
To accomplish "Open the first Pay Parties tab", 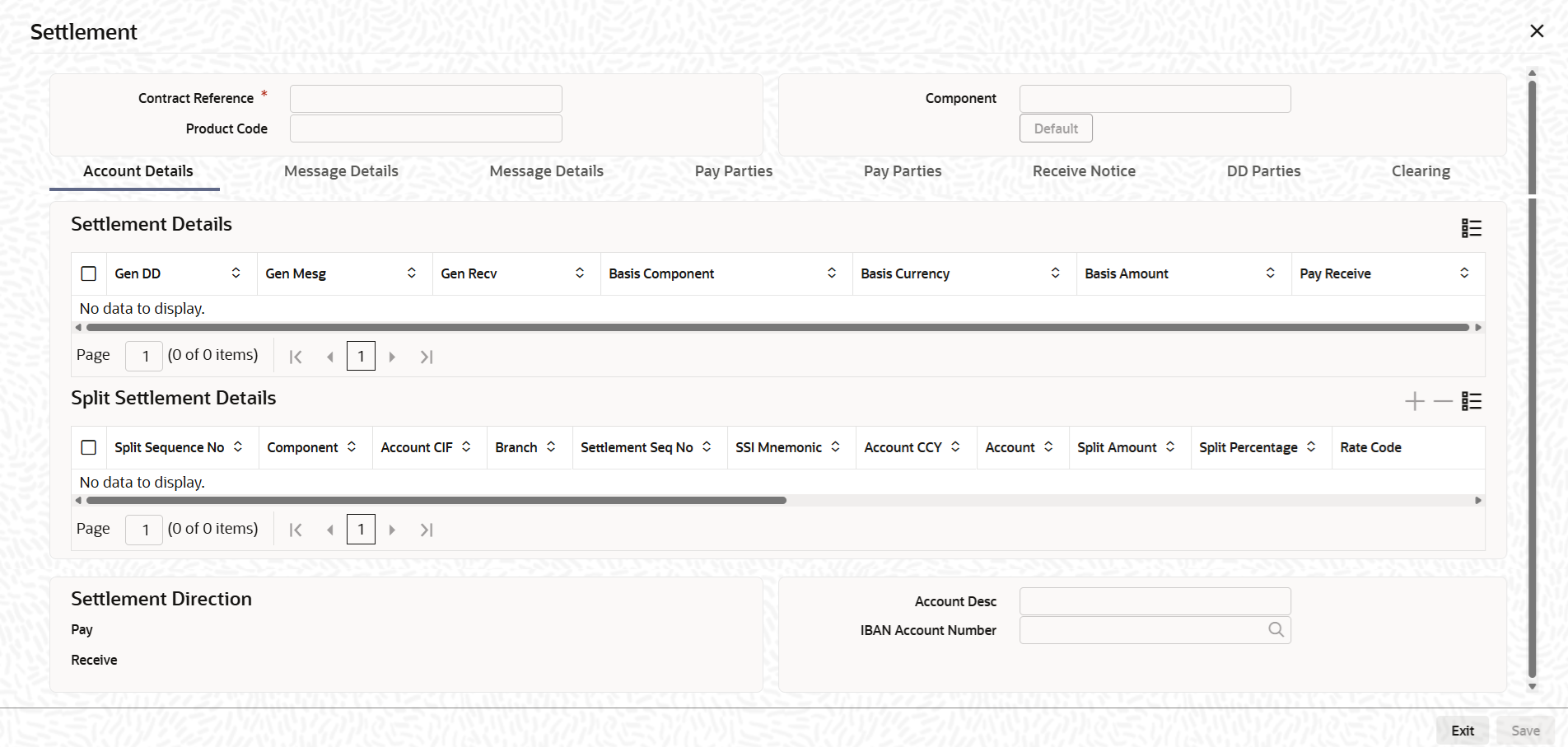I will [734, 171].
